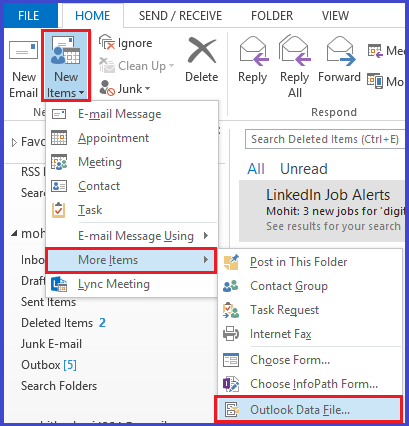Click the Forward envelope icon

coord(341,51)
